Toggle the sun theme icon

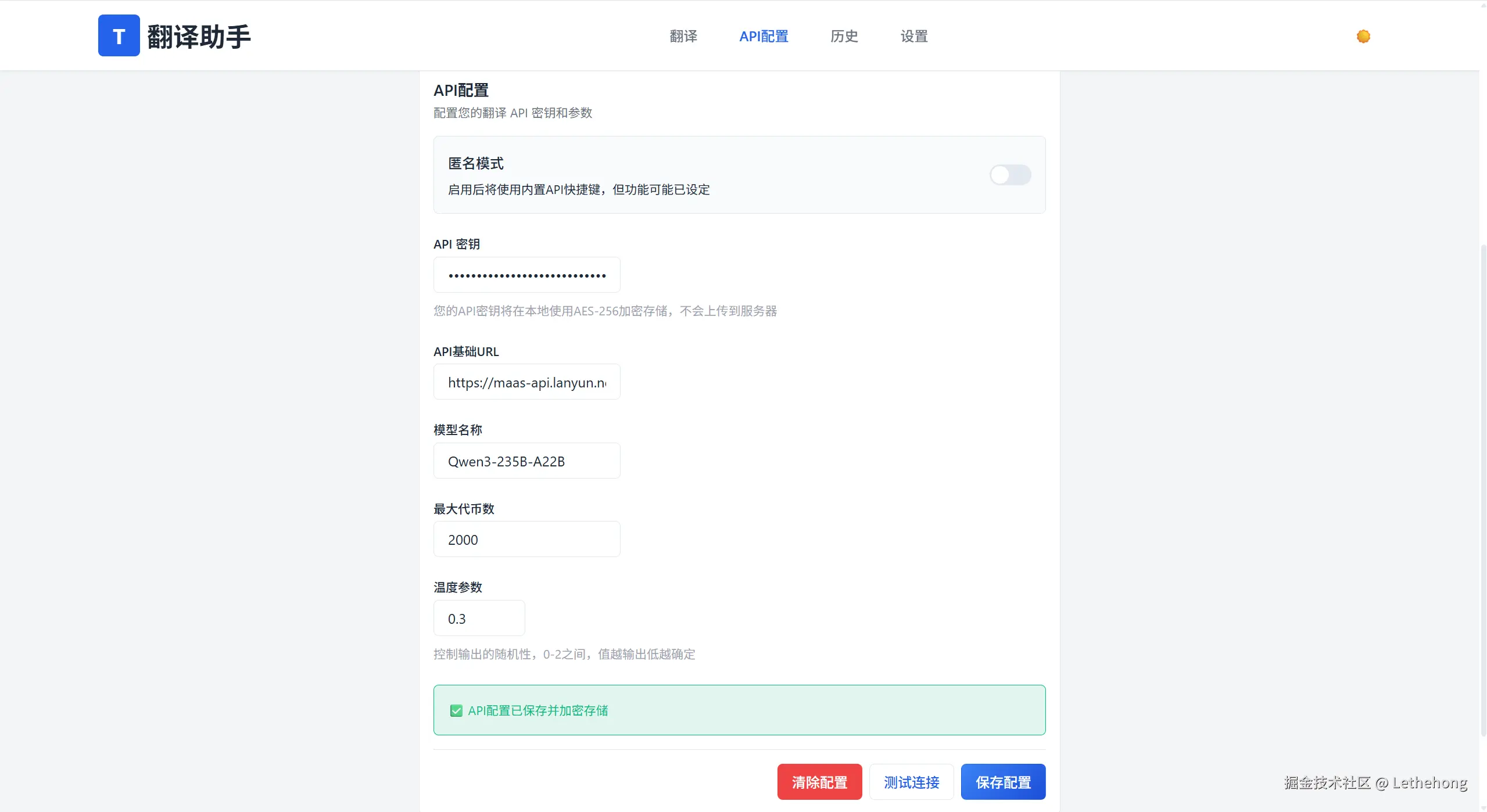(x=1363, y=37)
